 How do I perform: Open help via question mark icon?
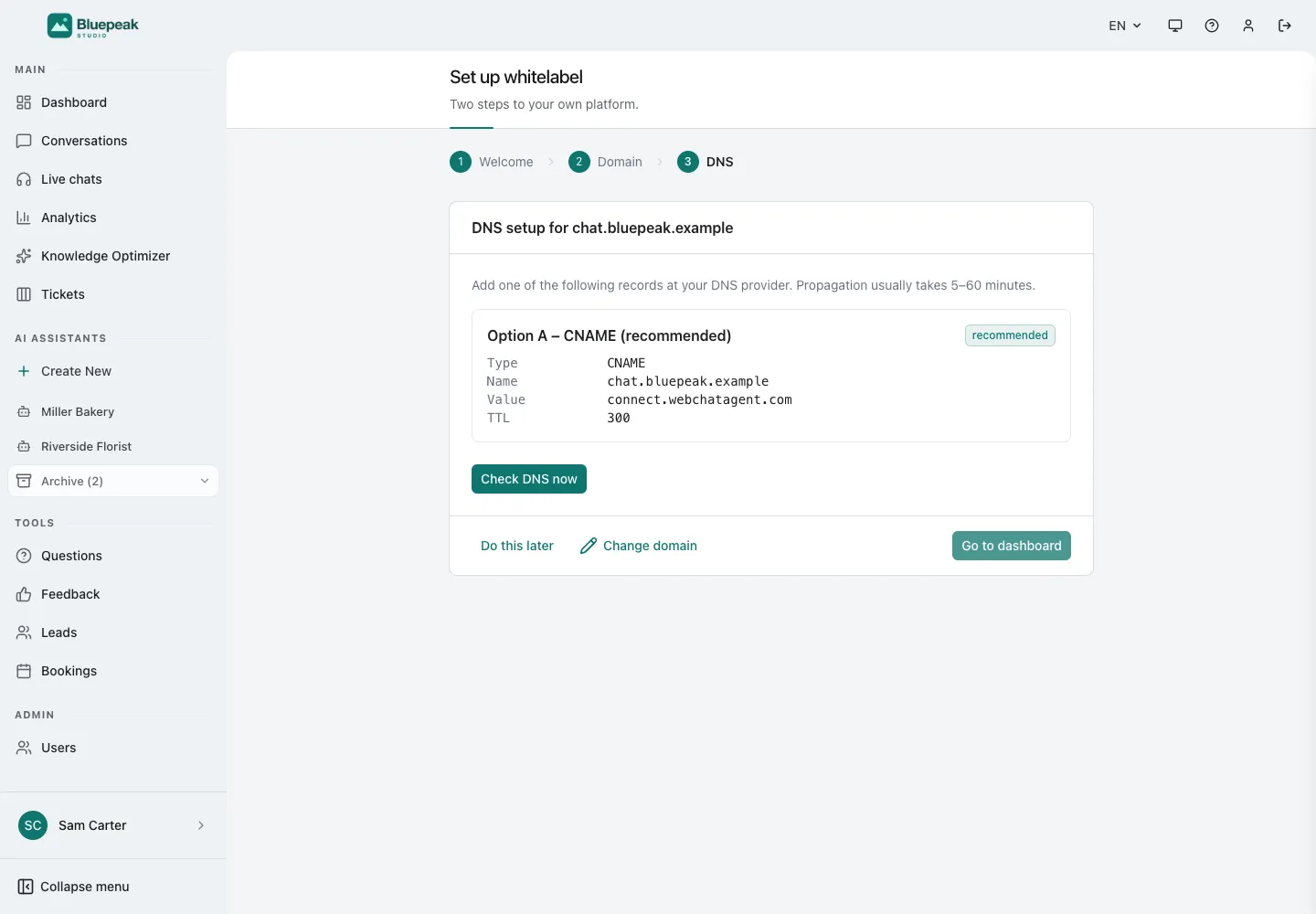1212,26
